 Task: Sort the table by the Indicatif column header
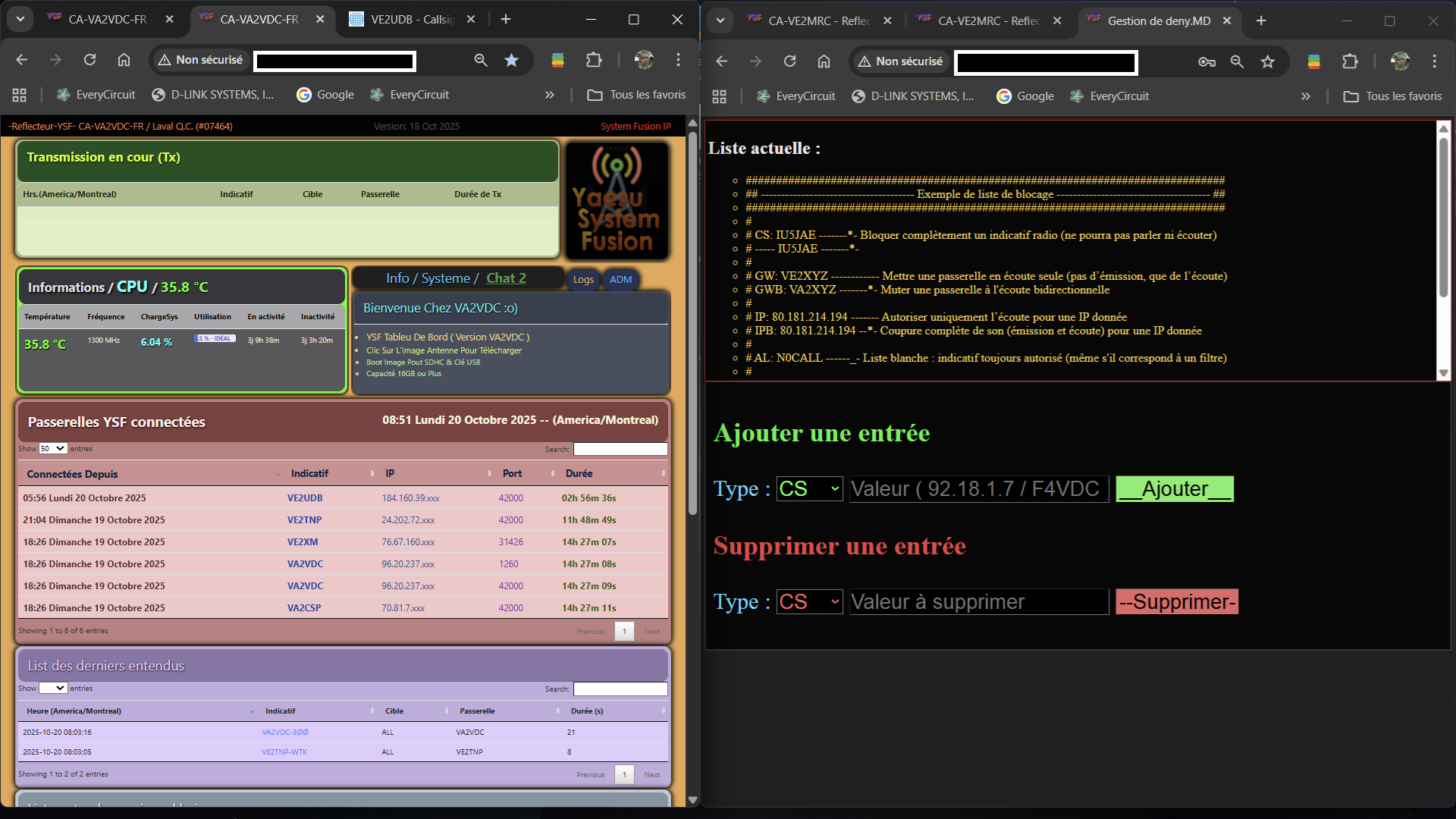[309, 473]
